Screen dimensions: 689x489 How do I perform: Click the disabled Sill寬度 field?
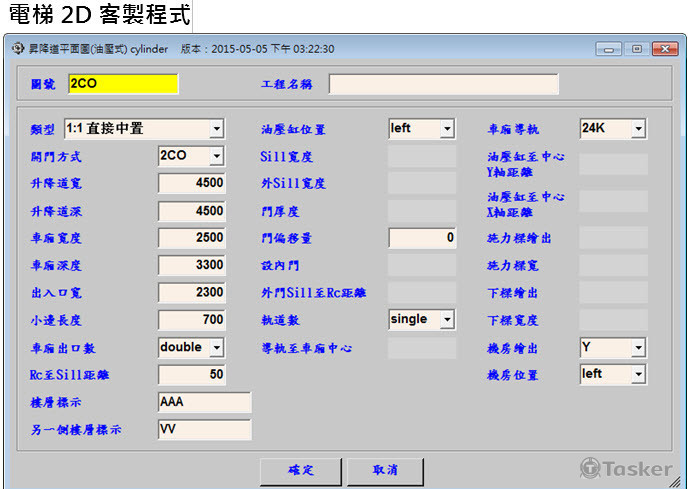422,156
